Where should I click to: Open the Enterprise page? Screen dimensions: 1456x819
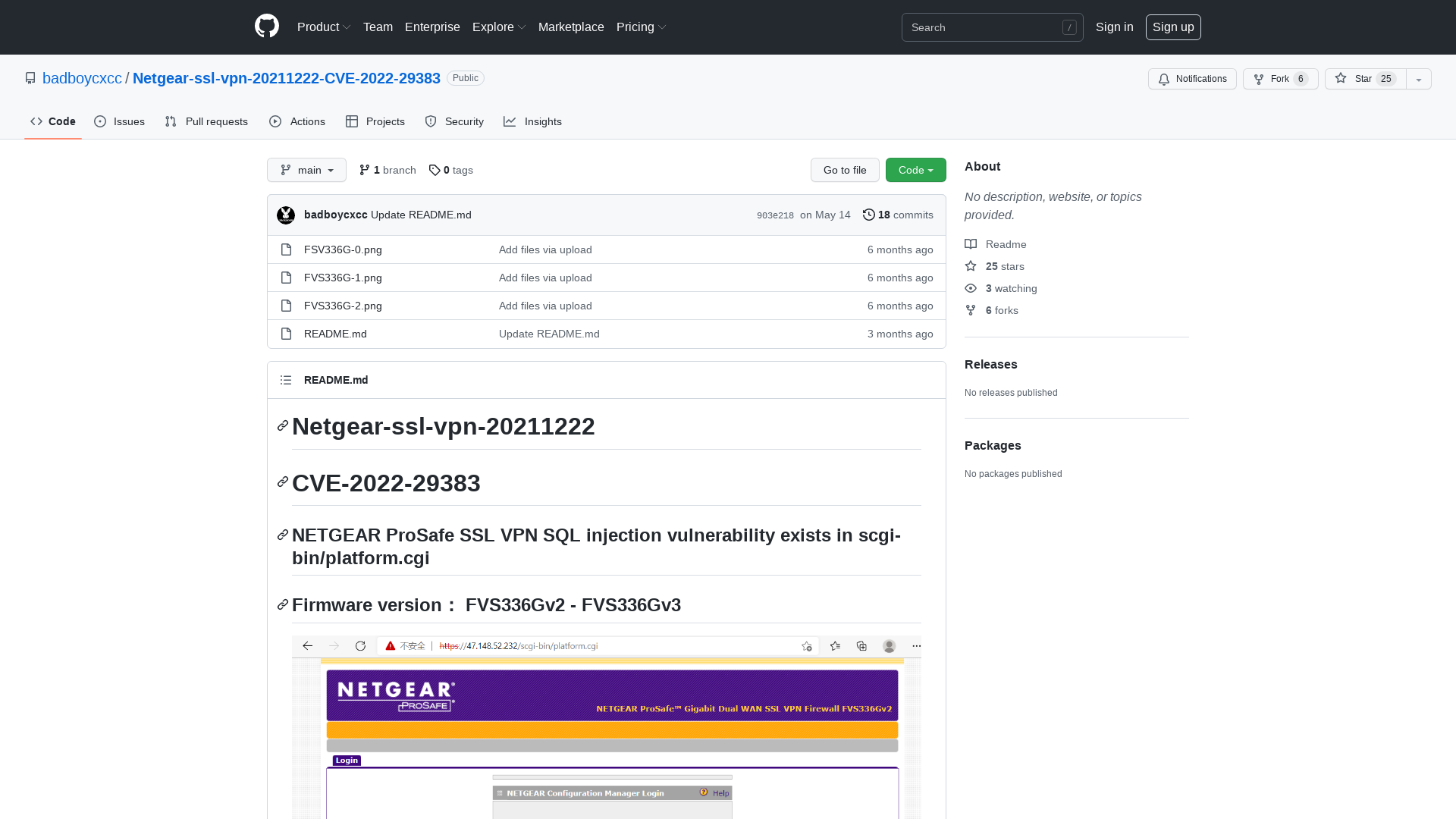(432, 27)
